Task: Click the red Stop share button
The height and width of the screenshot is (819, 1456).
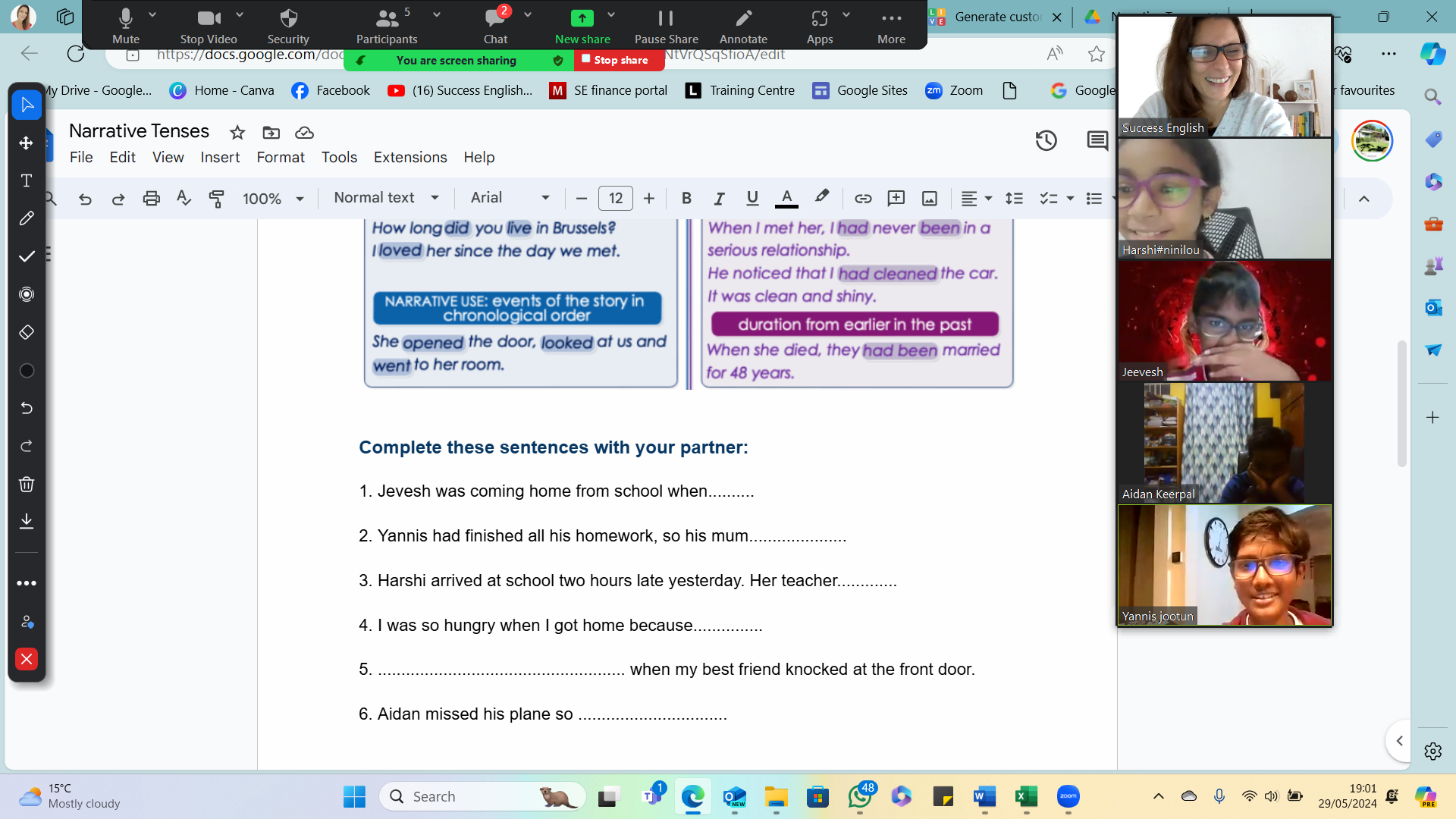Action: (x=614, y=60)
